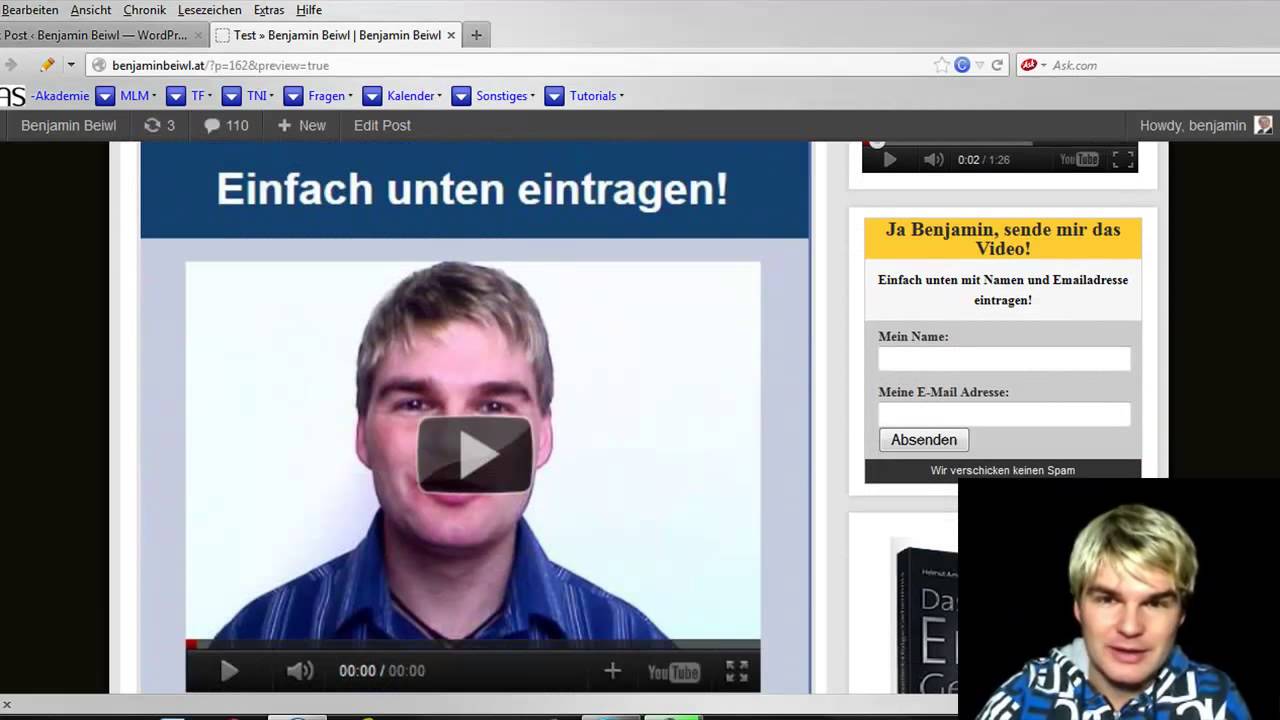This screenshot has height=720, width=1280.
Task: Open the Ansicht menu
Action: [91, 10]
